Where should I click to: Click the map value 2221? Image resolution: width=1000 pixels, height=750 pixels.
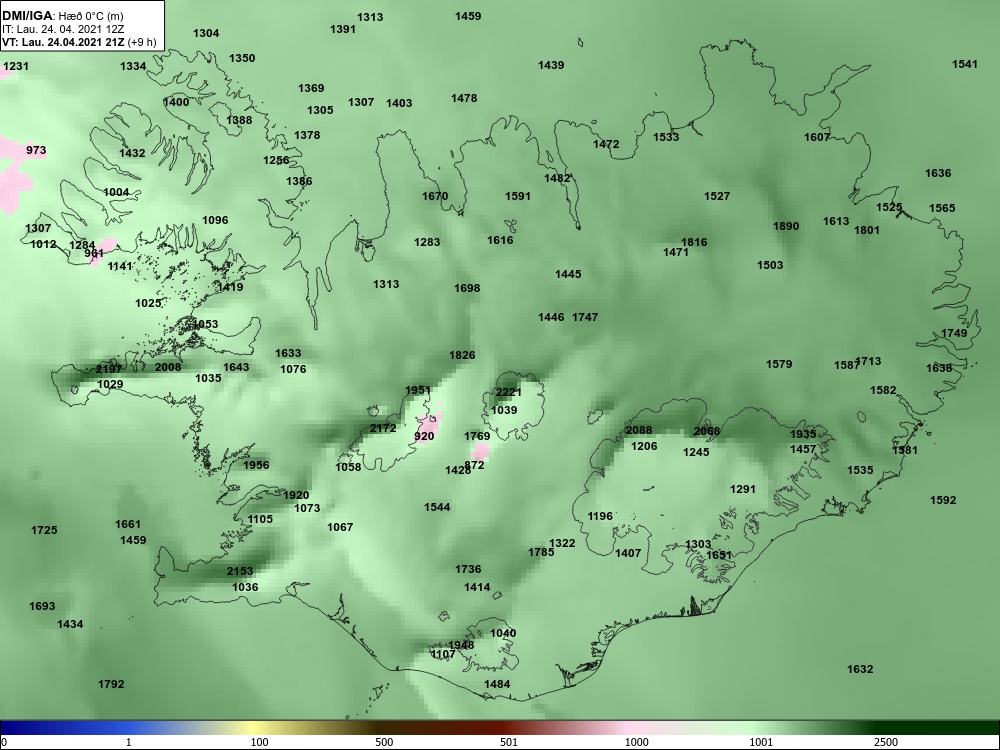[x=508, y=392]
